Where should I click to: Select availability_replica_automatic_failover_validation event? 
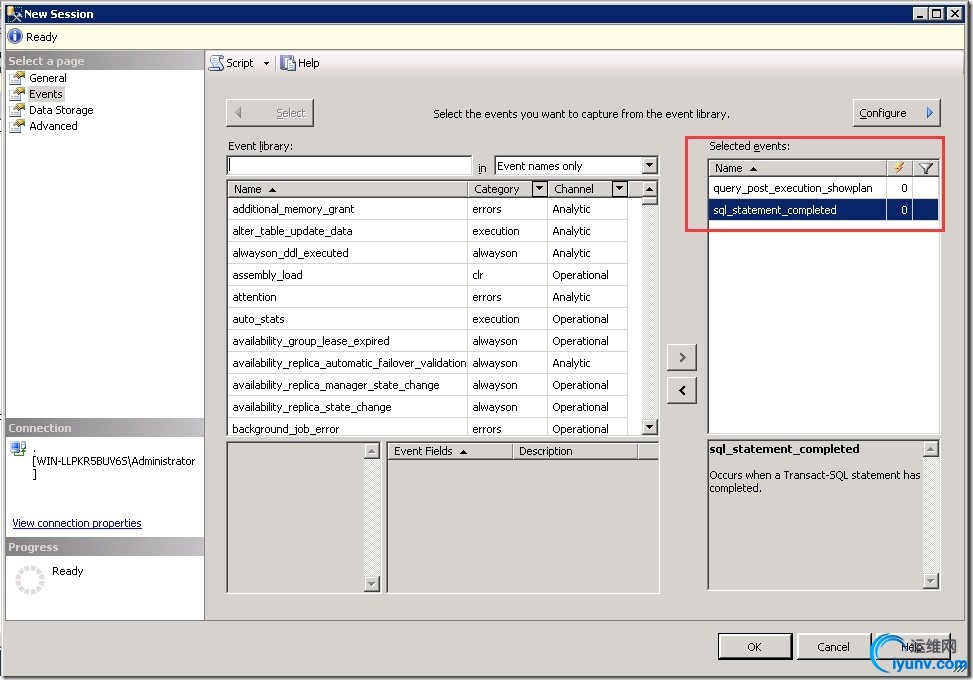428,363
